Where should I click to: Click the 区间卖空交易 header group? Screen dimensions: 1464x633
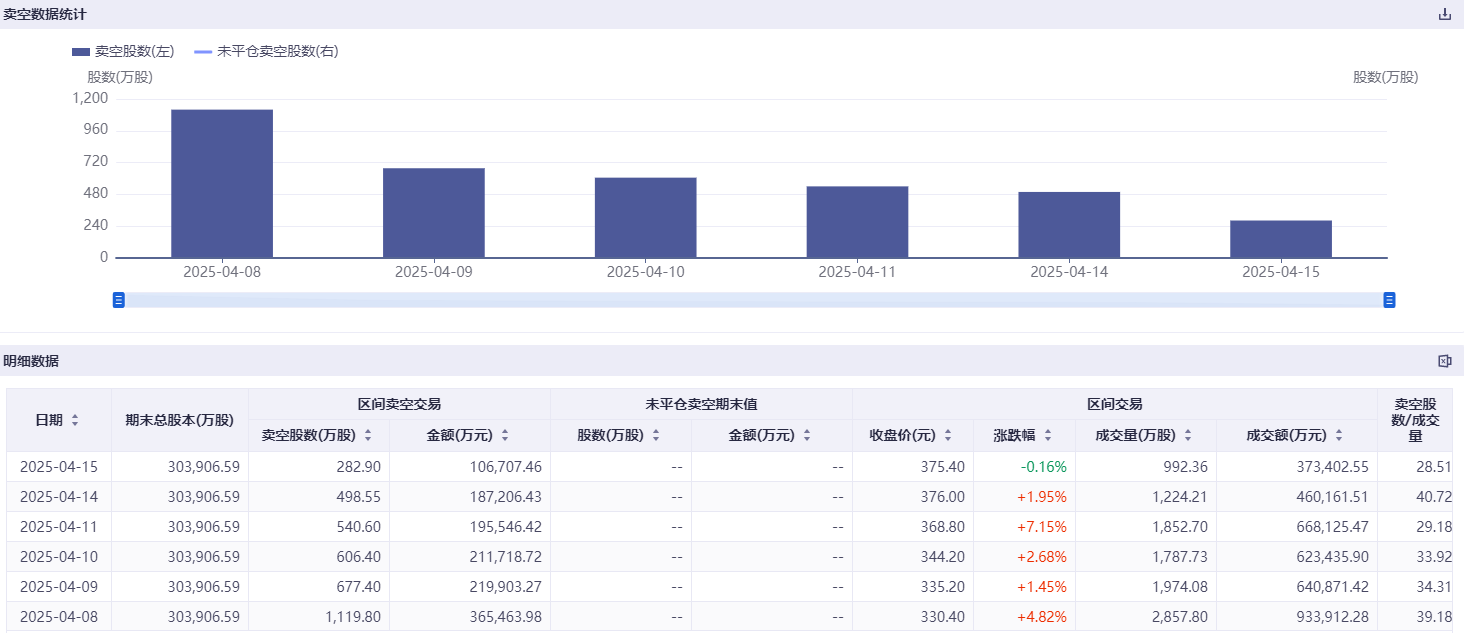tap(399, 404)
